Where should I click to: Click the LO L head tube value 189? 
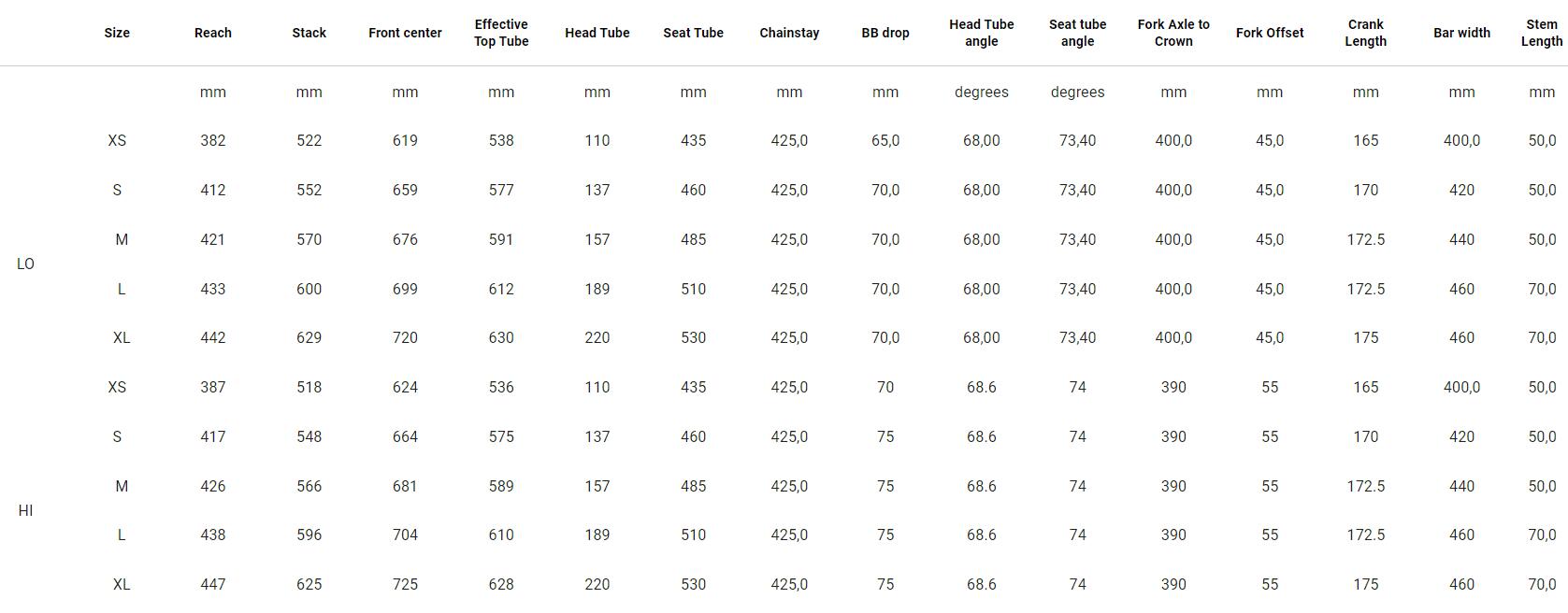(x=597, y=289)
